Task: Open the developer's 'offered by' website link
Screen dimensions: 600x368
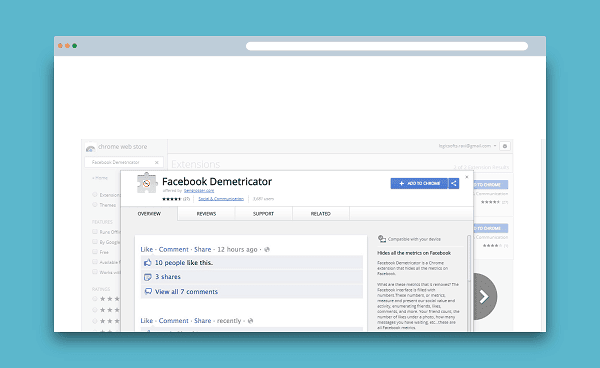Action: [199, 191]
